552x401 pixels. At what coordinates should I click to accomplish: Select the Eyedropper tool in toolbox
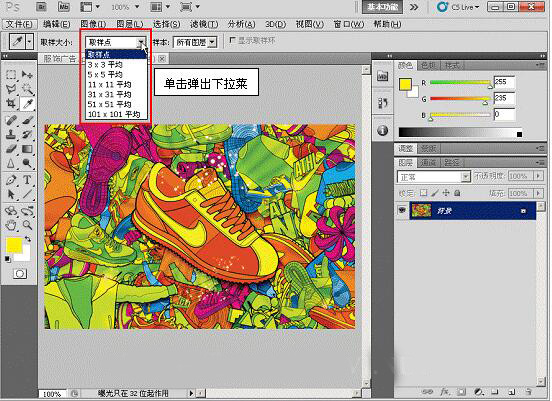pos(27,104)
